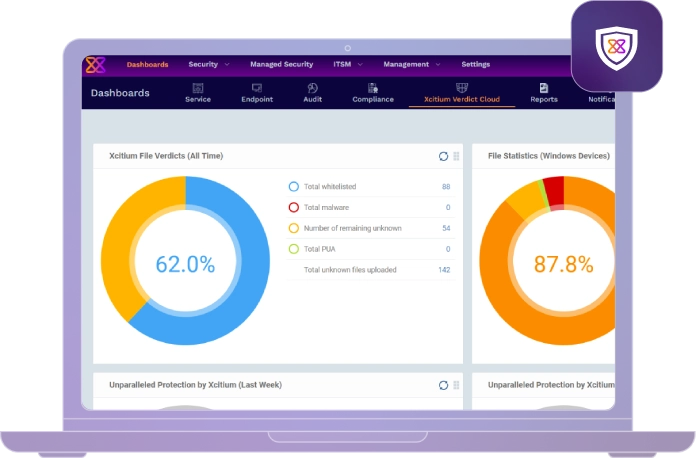Screen dimensions: 696x458
Task: Switch to Xcitium Verdict Cloud tab
Action: click(x=461, y=100)
